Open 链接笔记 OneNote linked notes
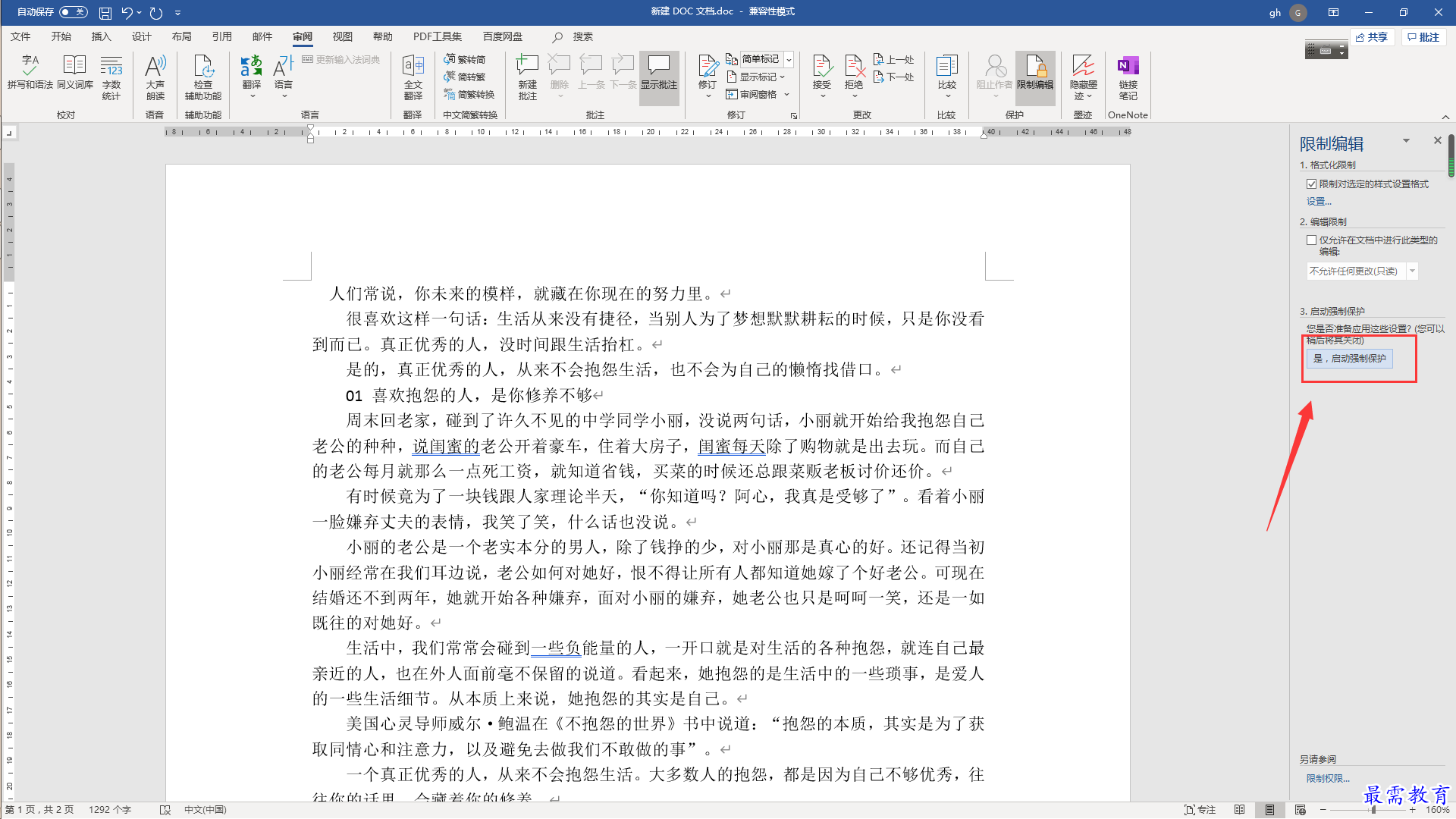1456x819 pixels. pos(1128,77)
